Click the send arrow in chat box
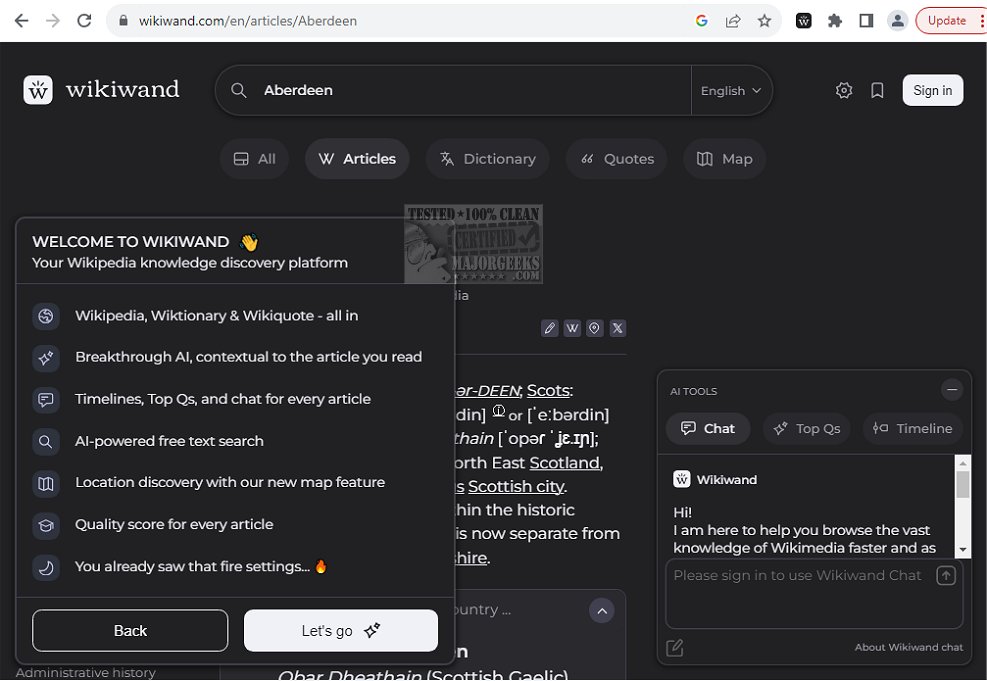The height and width of the screenshot is (681, 987). [x=946, y=575]
